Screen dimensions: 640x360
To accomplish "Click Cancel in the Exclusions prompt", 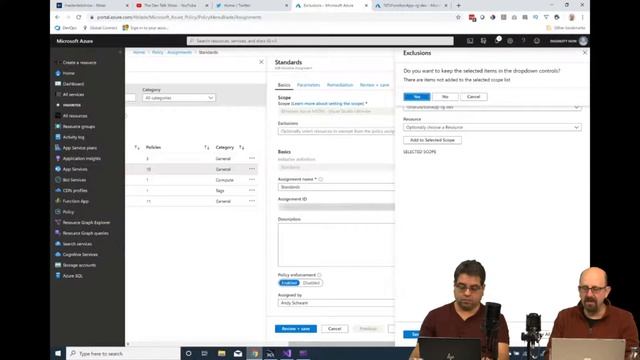I will 473,97.
